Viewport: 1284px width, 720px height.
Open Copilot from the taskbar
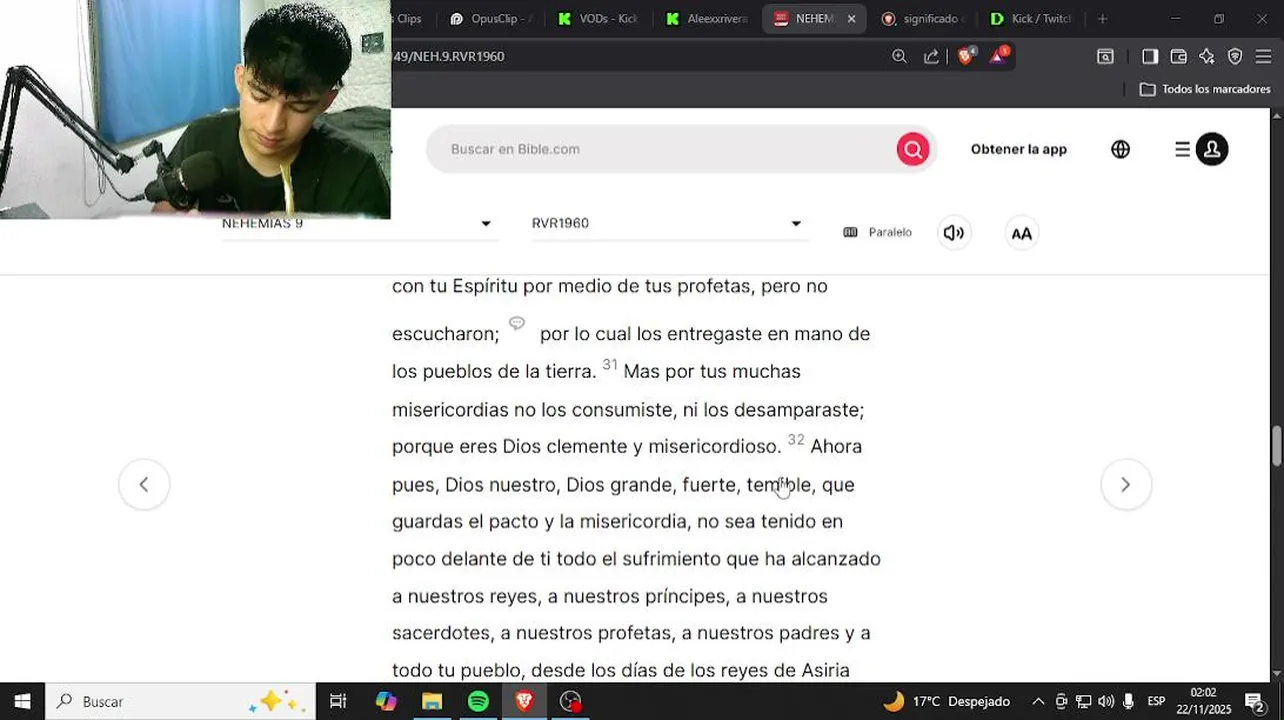coord(386,701)
